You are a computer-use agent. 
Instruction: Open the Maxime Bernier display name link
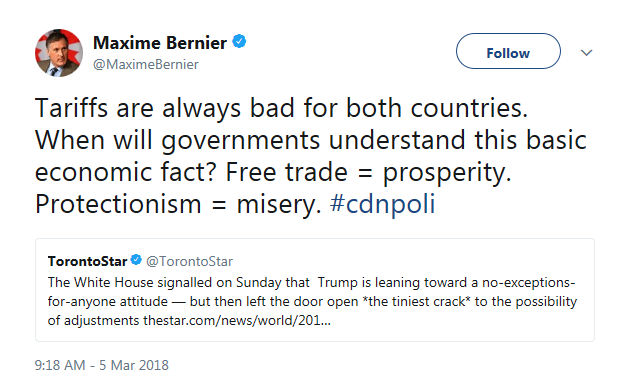pyautogui.click(x=160, y=43)
